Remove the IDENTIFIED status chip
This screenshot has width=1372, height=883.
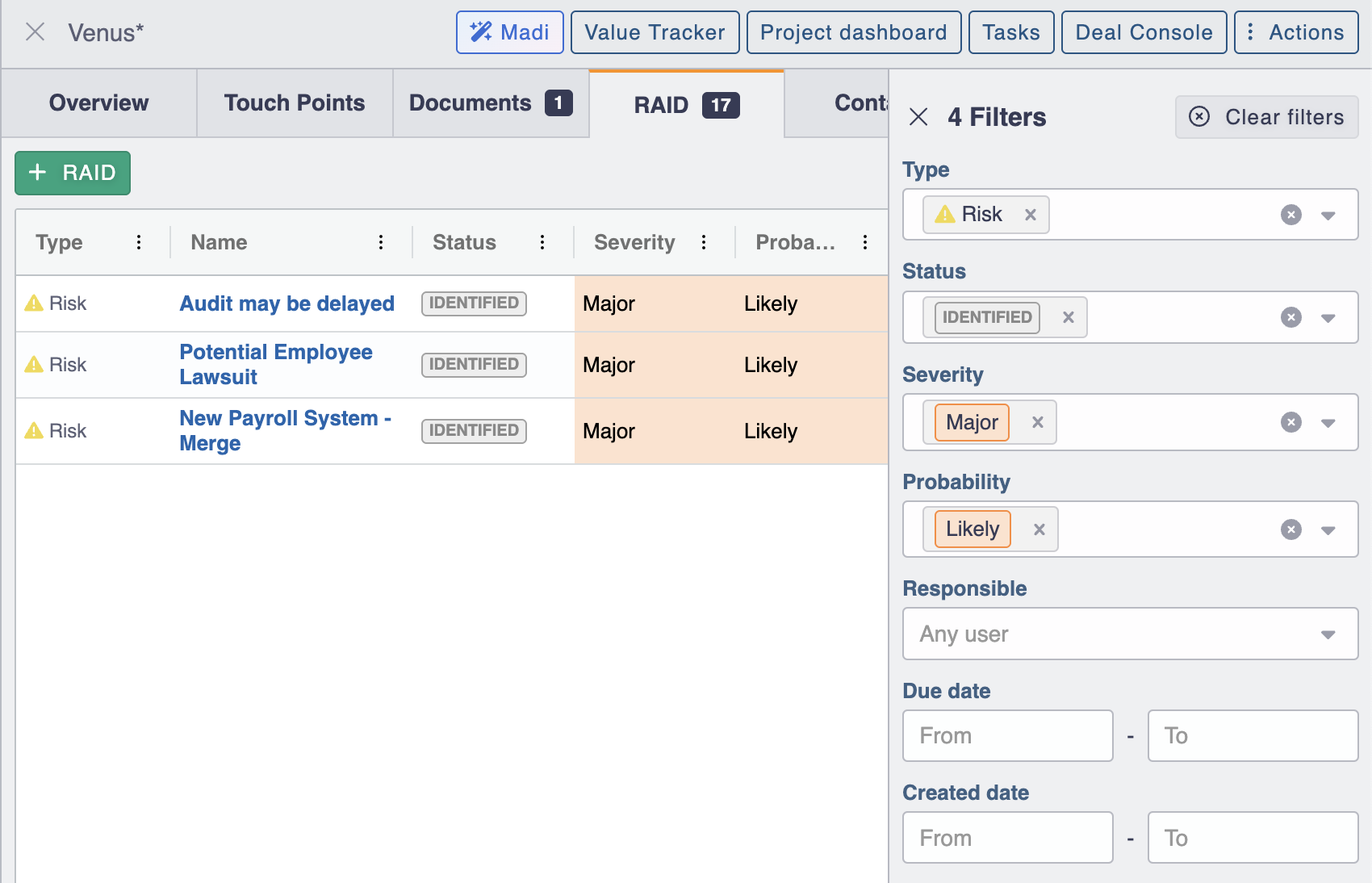(1069, 317)
